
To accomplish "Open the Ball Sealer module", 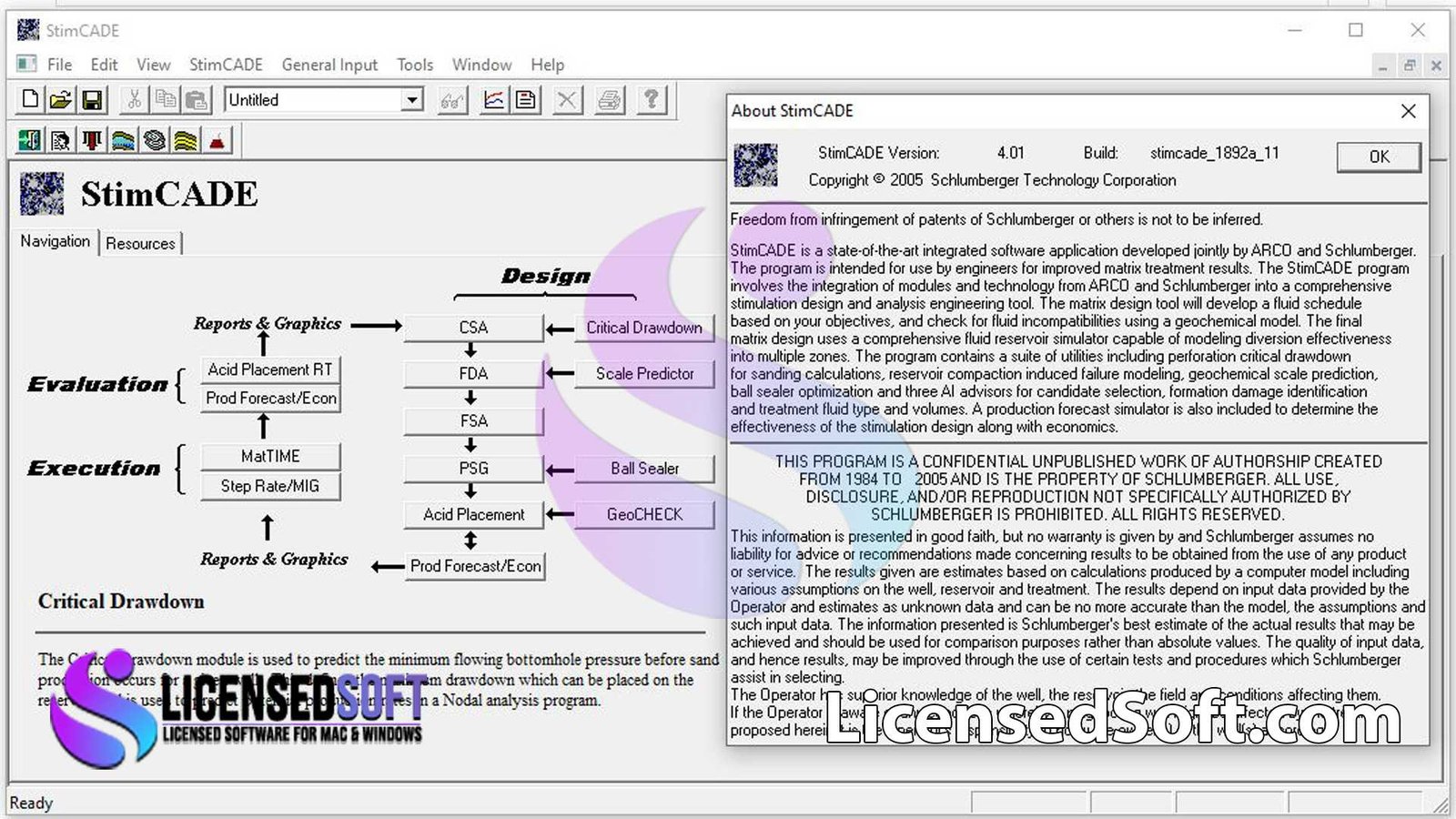I will click(644, 469).
